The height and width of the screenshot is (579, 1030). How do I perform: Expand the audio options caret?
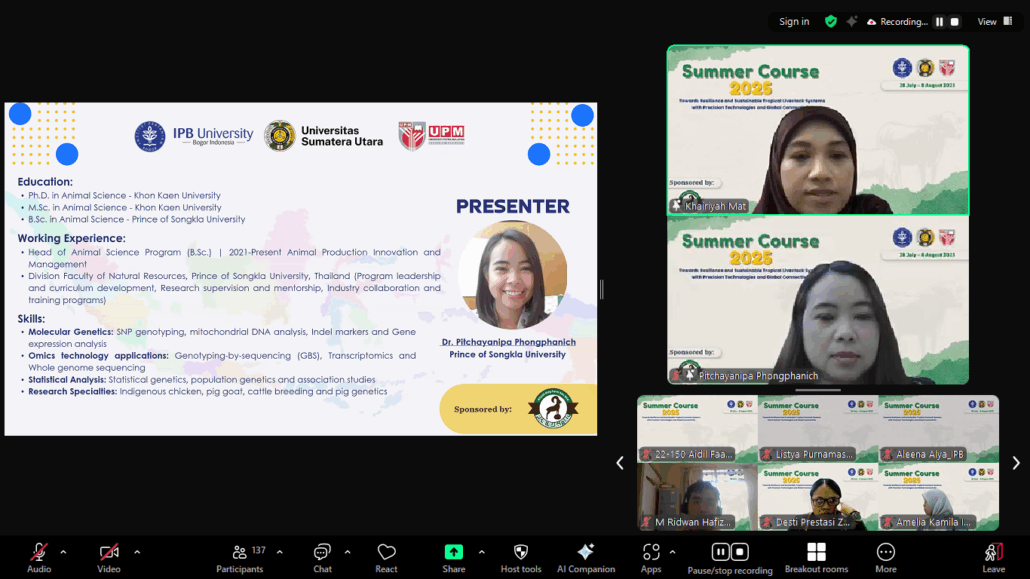[x=63, y=552]
